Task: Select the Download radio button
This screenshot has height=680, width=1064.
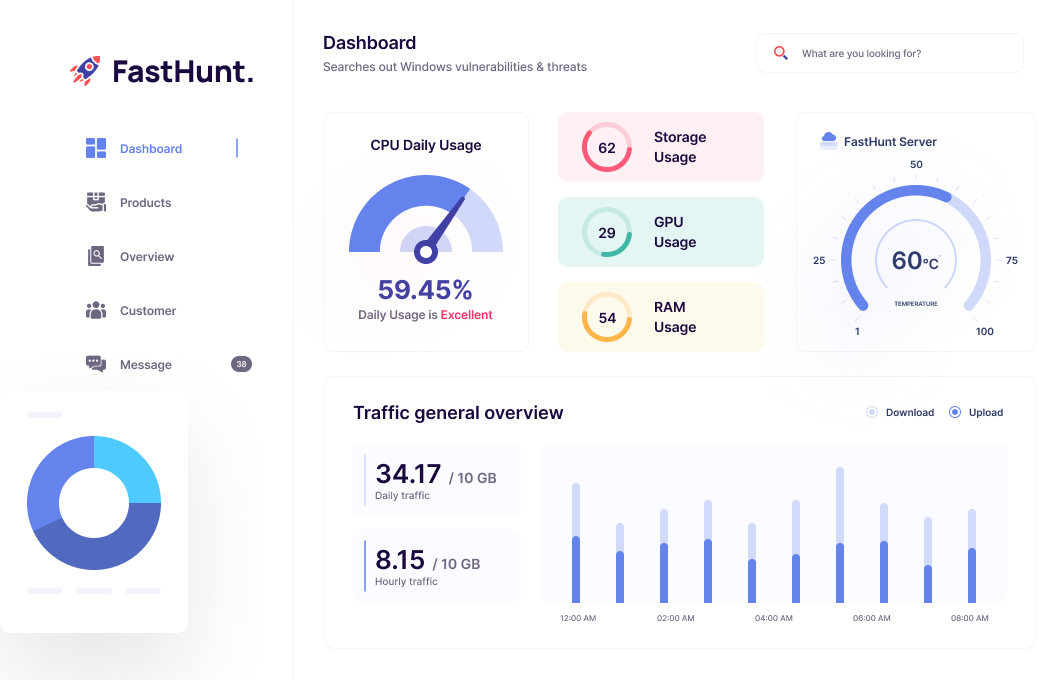Action: (x=871, y=412)
